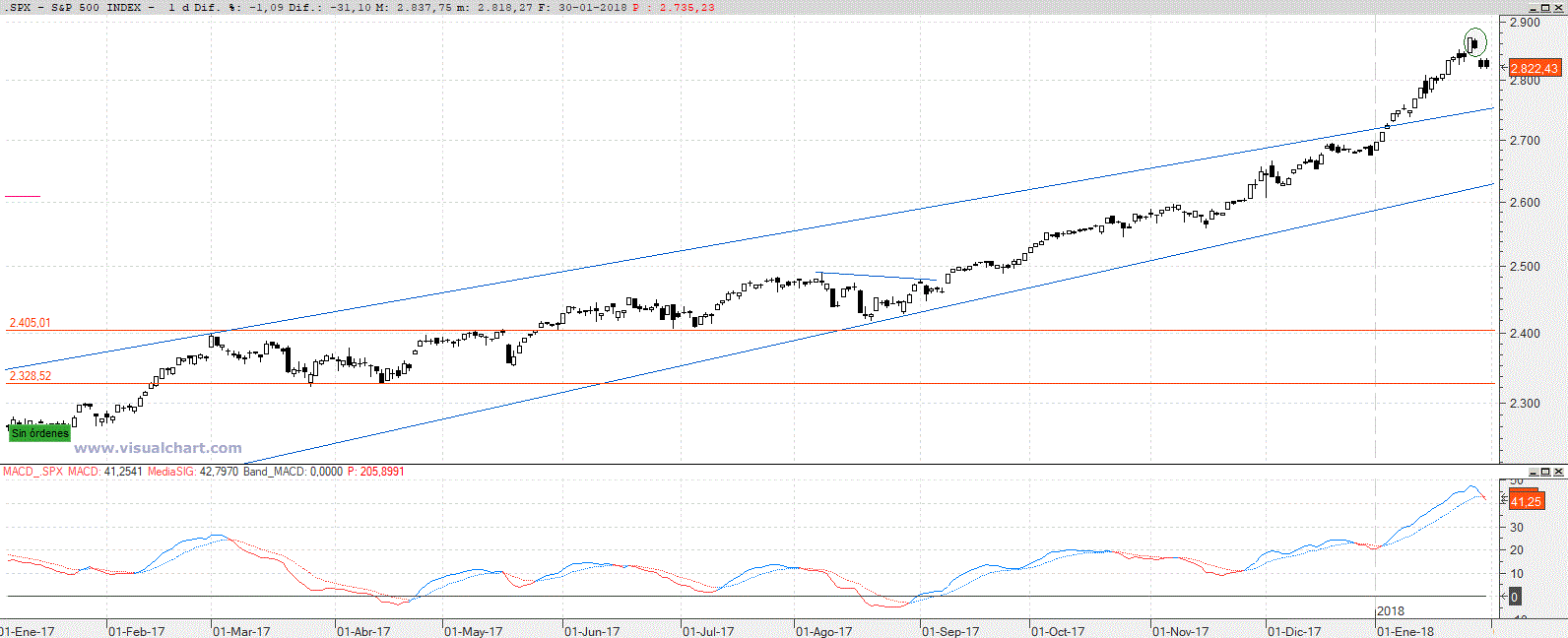Click the 01-Ene-18 date on time axis
Screen dimensions: 1568x638
(1405, 631)
